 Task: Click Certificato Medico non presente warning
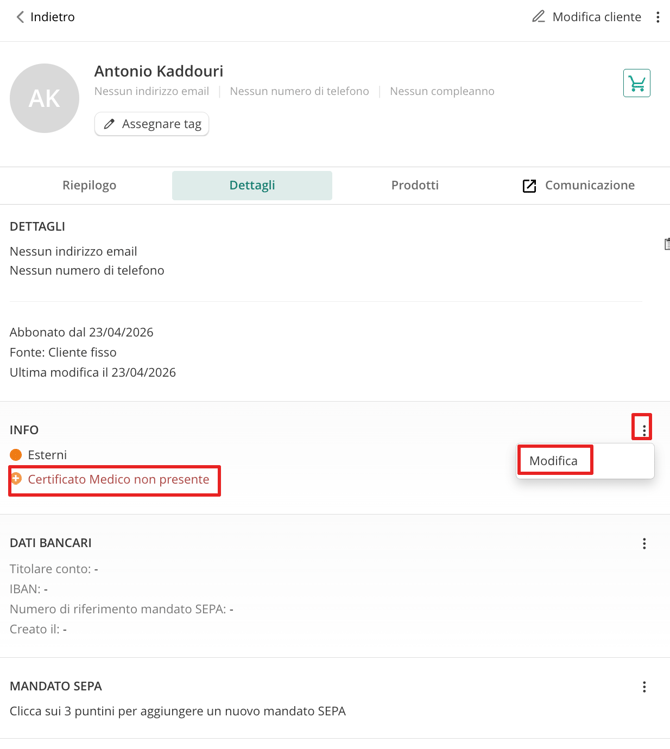pos(118,480)
